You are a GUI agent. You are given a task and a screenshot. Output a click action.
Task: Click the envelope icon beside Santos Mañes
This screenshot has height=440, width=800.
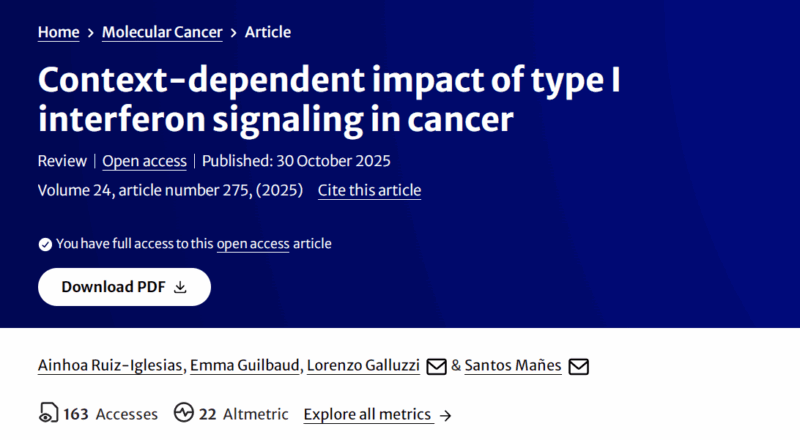(x=578, y=367)
